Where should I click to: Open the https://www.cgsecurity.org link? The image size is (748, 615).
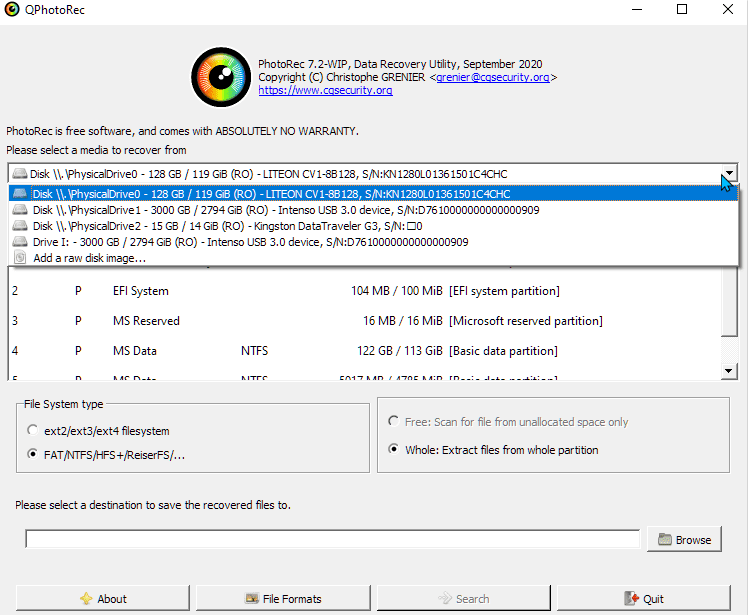click(325, 90)
